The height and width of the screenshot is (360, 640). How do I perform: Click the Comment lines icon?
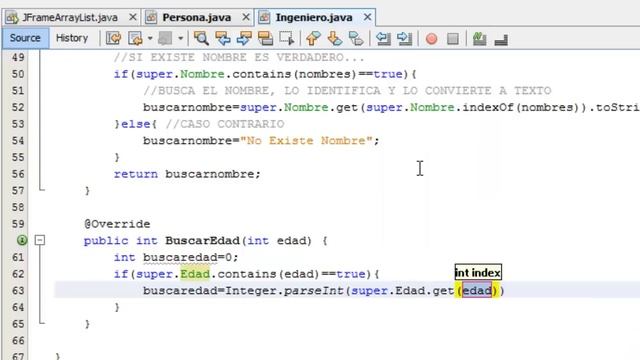click(480, 38)
